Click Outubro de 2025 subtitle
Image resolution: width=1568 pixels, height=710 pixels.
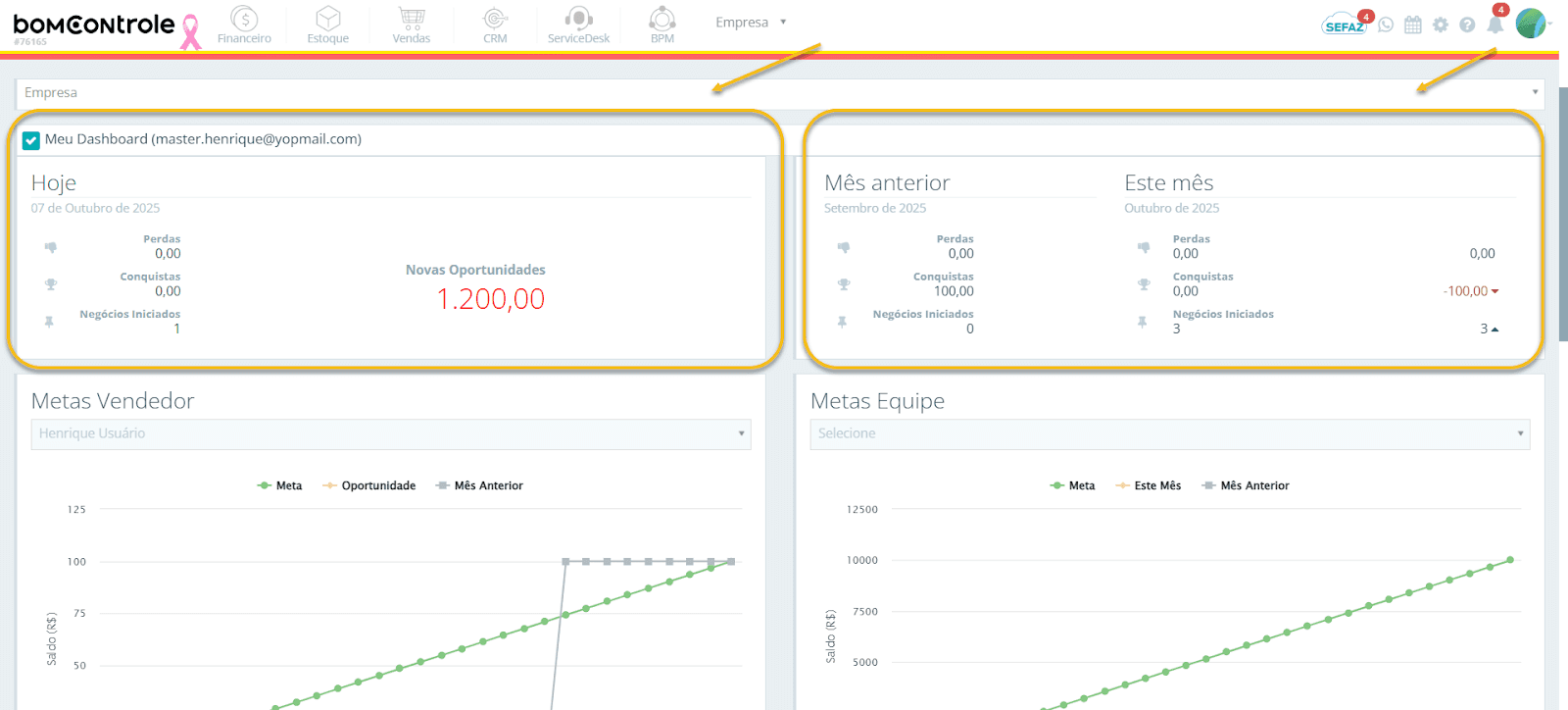pos(1172,208)
